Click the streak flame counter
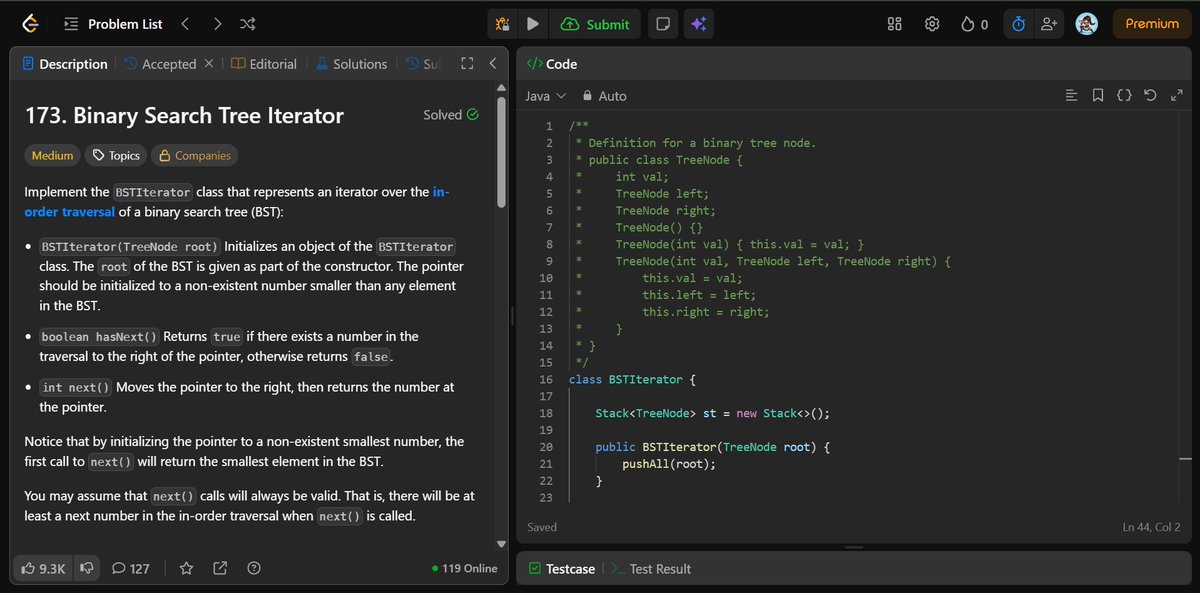The image size is (1200, 593). point(974,24)
